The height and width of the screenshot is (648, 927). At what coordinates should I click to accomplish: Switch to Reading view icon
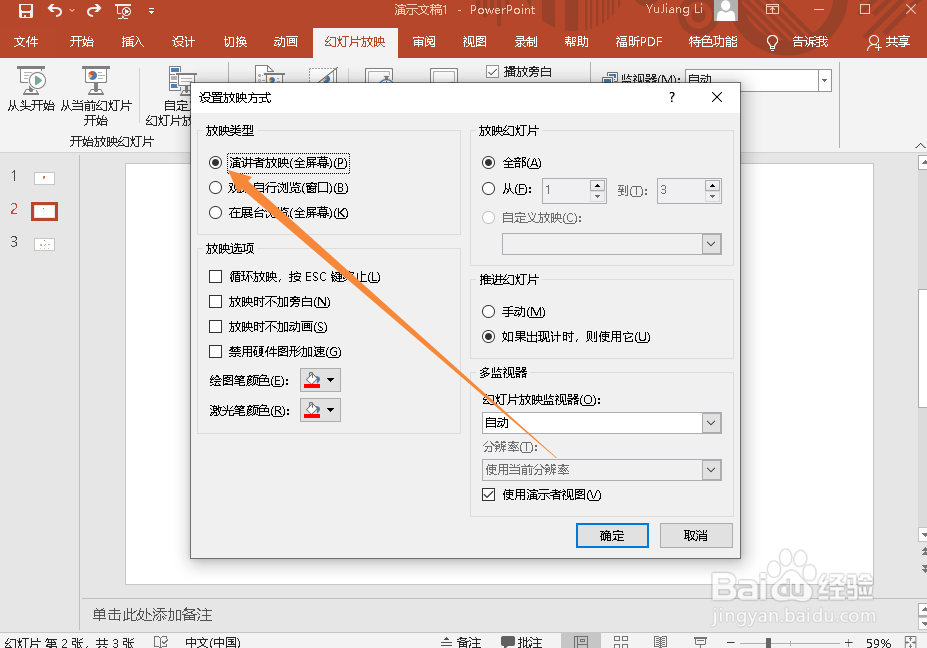point(660,642)
